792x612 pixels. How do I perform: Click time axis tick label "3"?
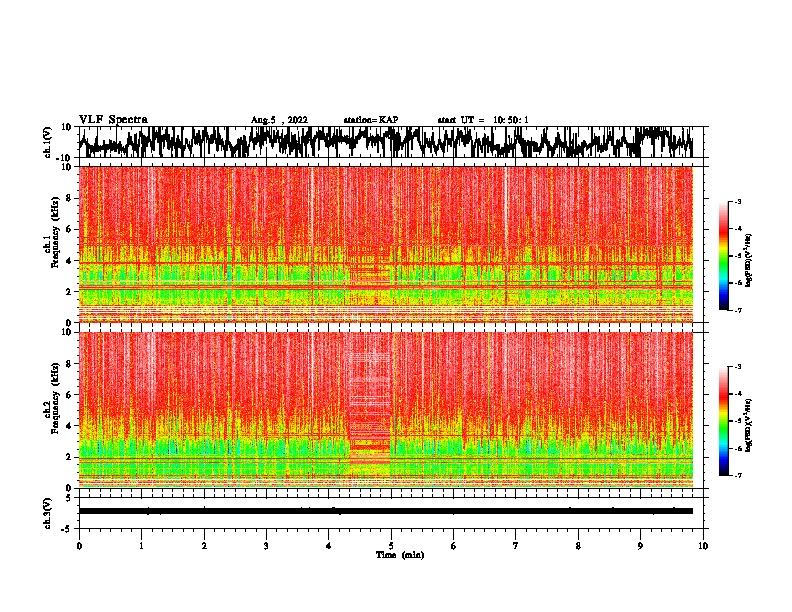[266, 546]
